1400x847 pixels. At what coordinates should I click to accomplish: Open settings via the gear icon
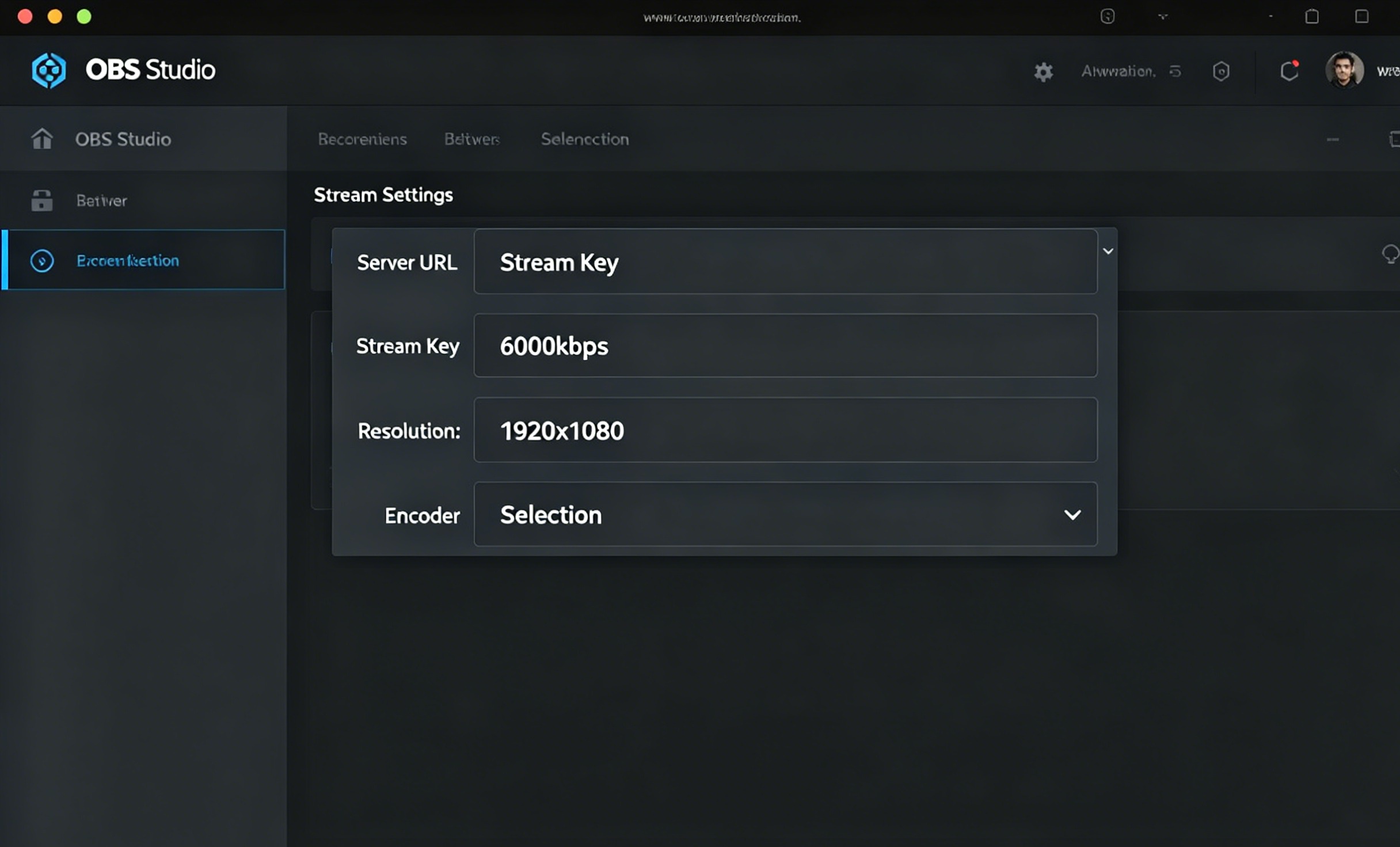click(1043, 71)
